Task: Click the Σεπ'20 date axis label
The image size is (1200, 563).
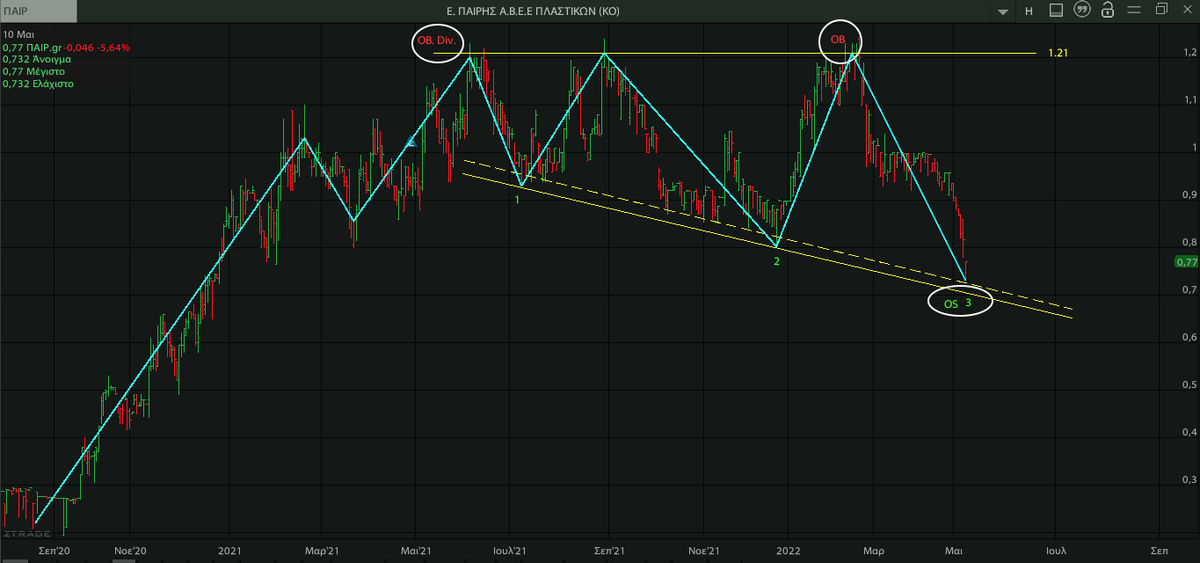Action: click(x=53, y=550)
